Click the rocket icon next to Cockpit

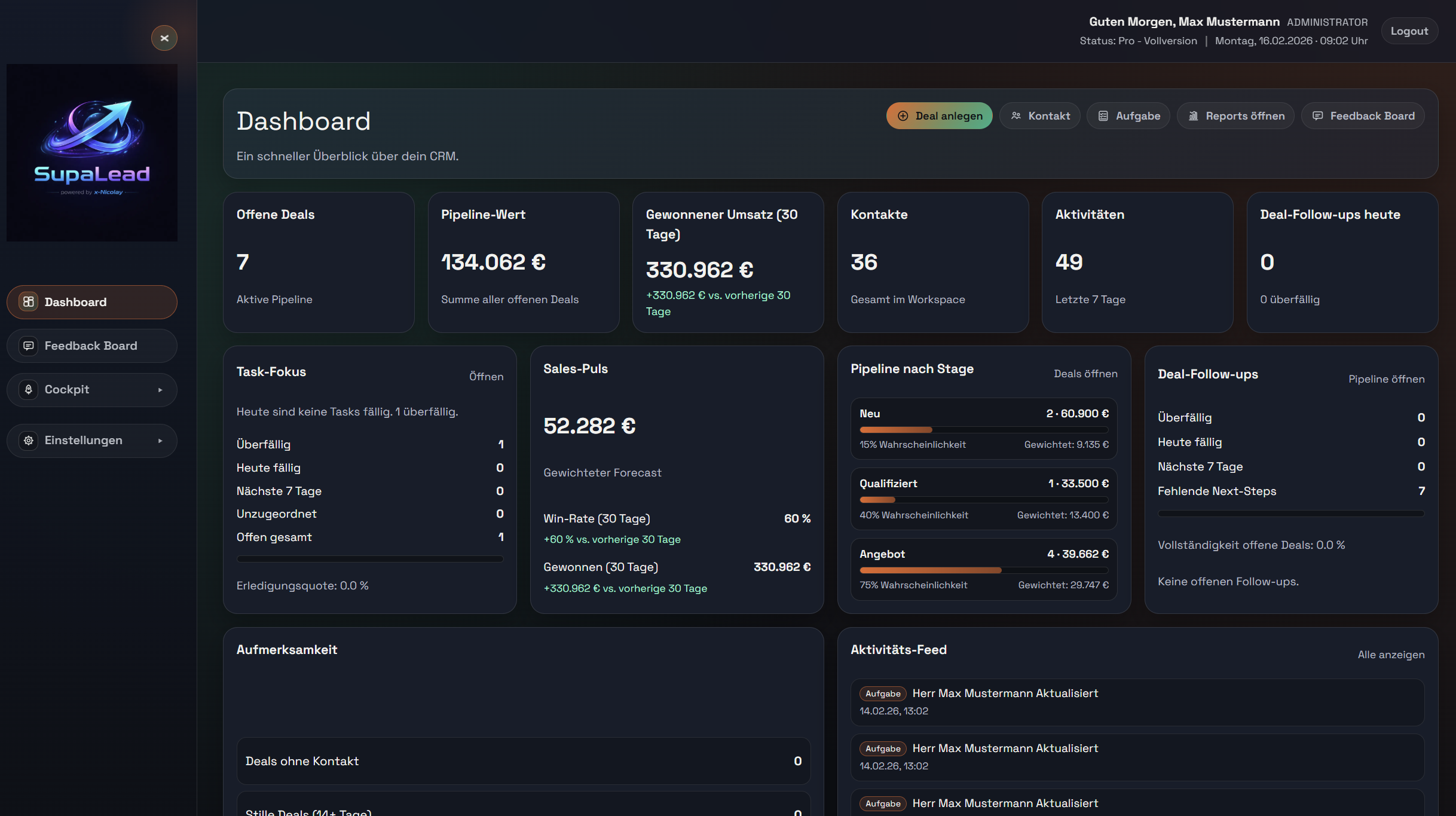click(x=27, y=389)
